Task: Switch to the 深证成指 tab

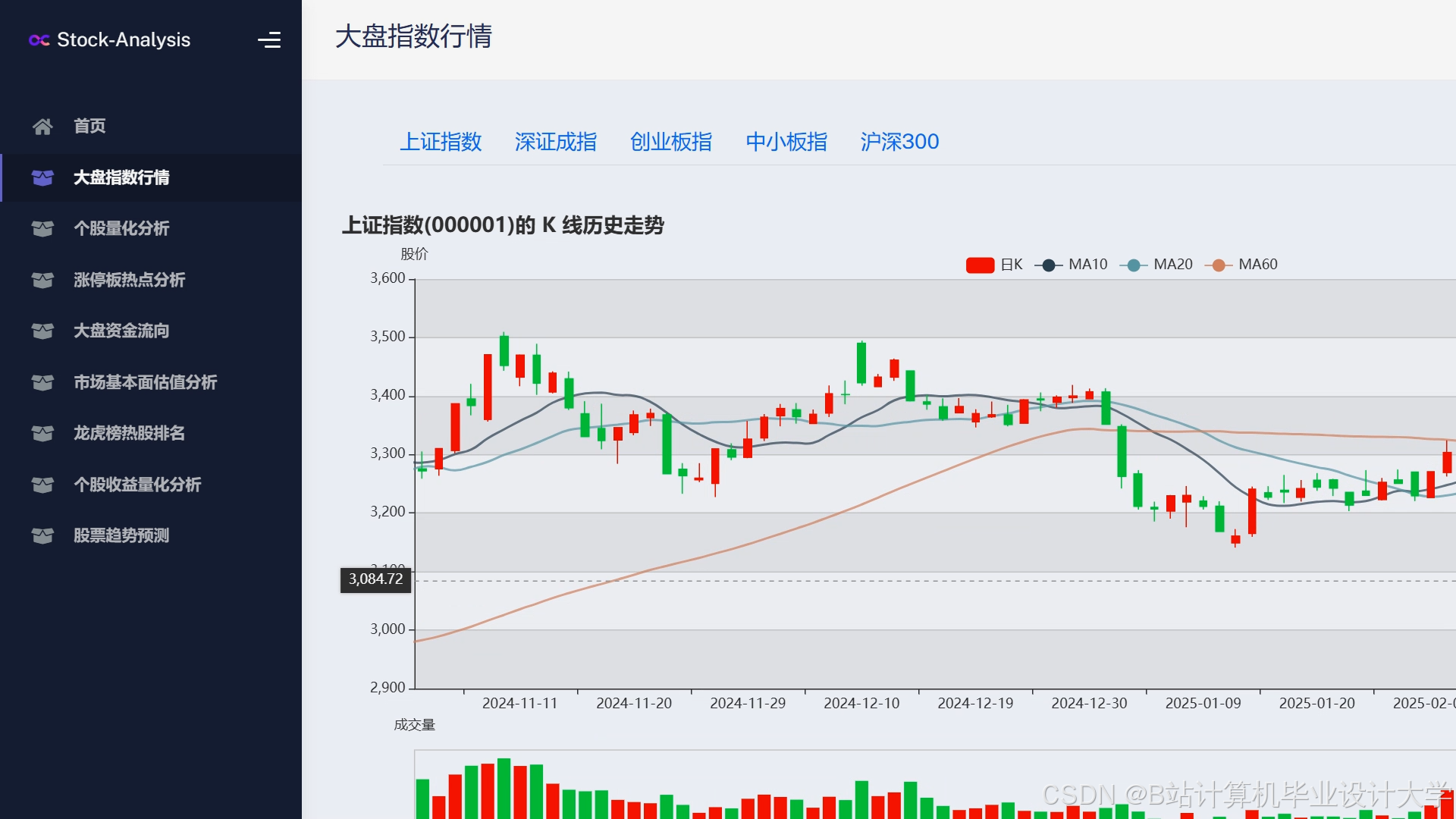Action: 556,142
